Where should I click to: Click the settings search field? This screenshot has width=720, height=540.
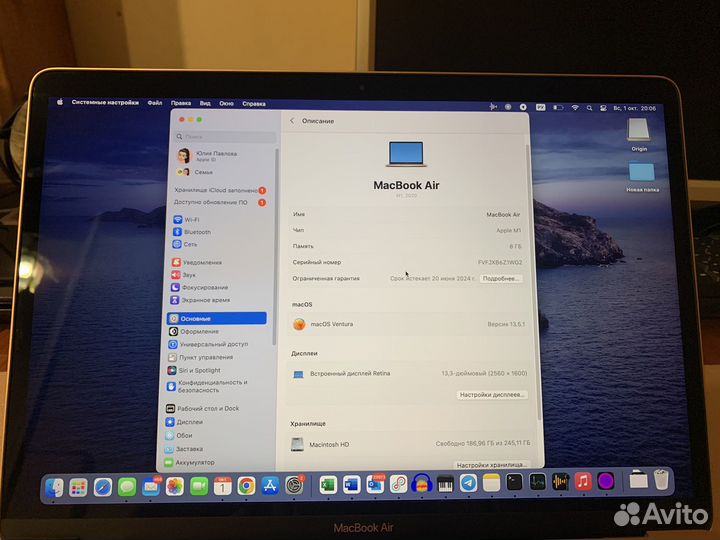225,136
